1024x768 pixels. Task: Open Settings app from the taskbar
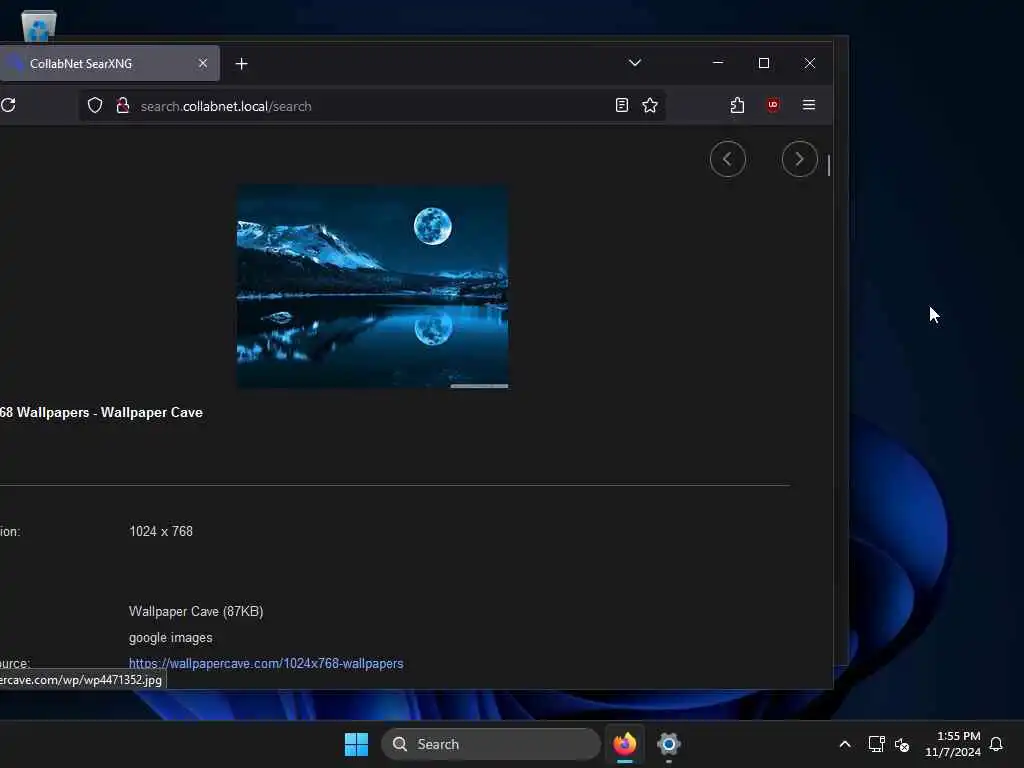point(669,744)
